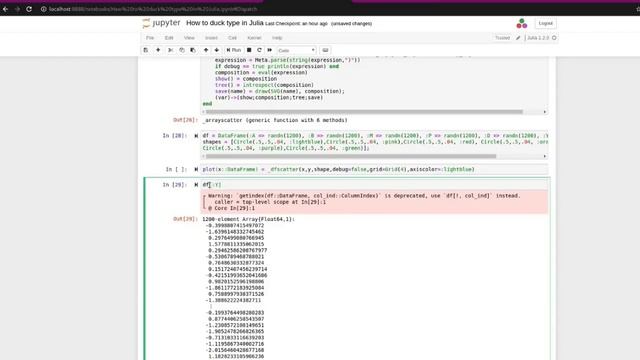The width and height of the screenshot is (640, 360).
Task: Open the Help menu
Action: (277, 38)
